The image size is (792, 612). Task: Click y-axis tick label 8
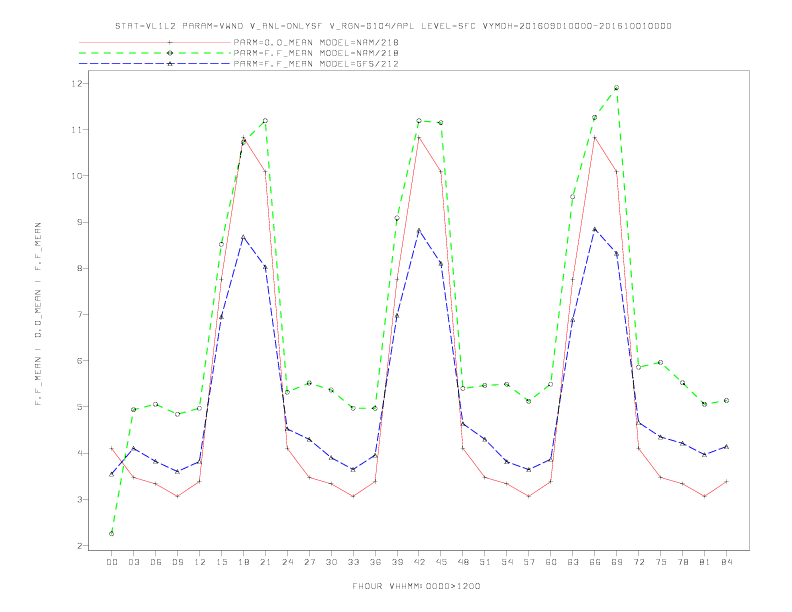(x=79, y=268)
